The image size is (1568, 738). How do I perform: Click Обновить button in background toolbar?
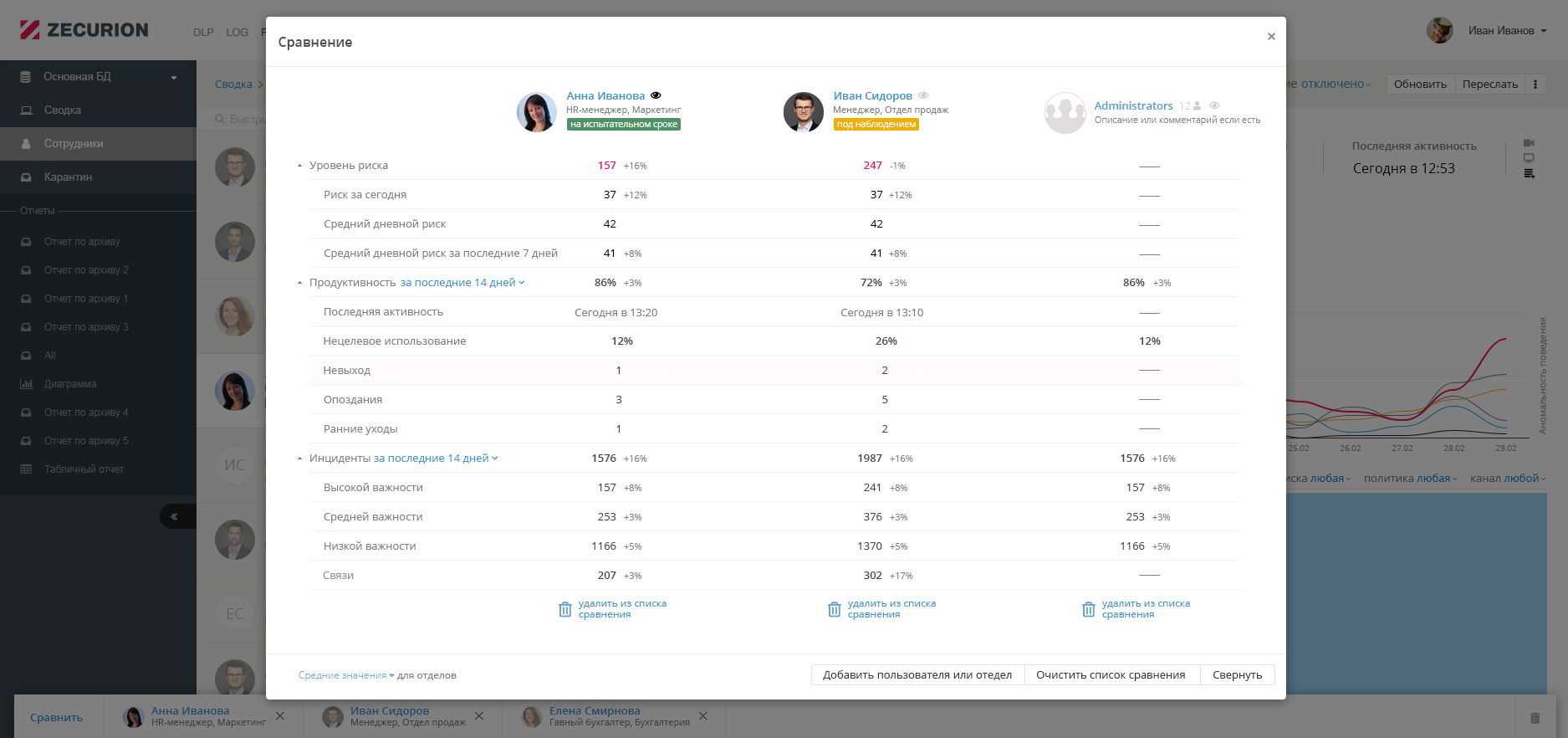[x=1420, y=85]
